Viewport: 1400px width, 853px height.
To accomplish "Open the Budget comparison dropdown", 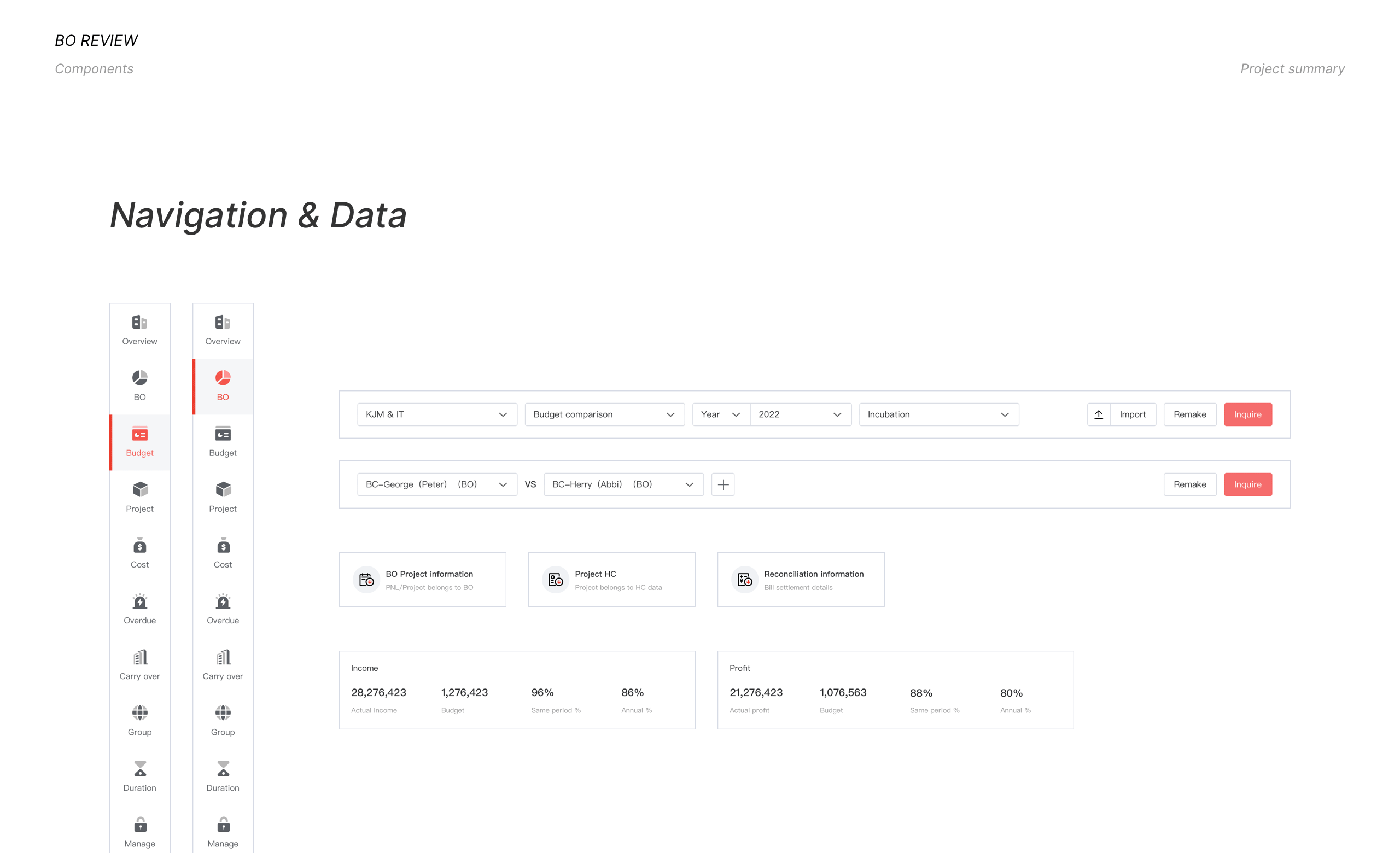I will coord(604,414).
